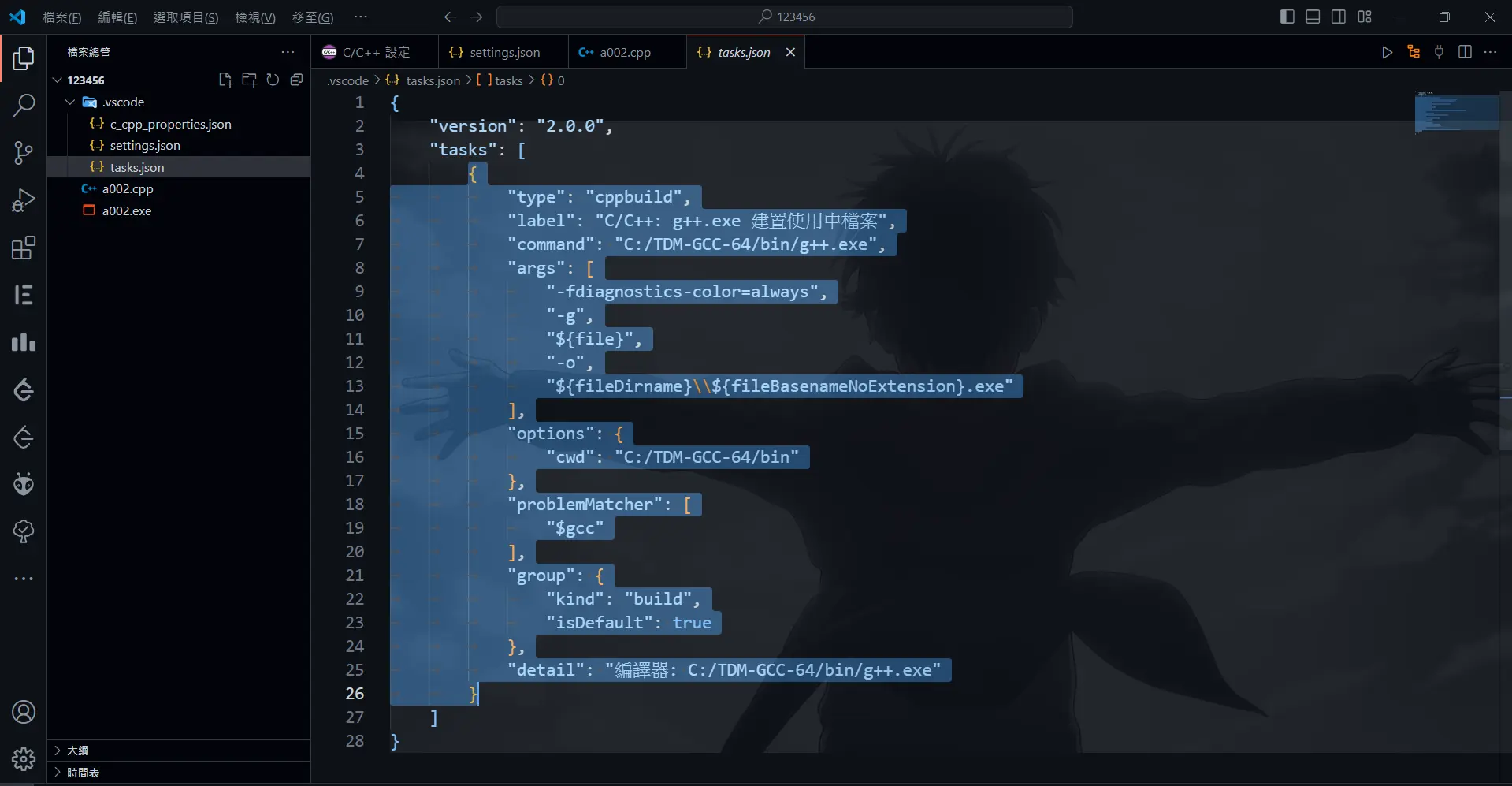Open a002.exe in the file tree
Image resolution: width=1512 pixels, height=786 pixels.
pyautogui.click(x=126, y=210)
